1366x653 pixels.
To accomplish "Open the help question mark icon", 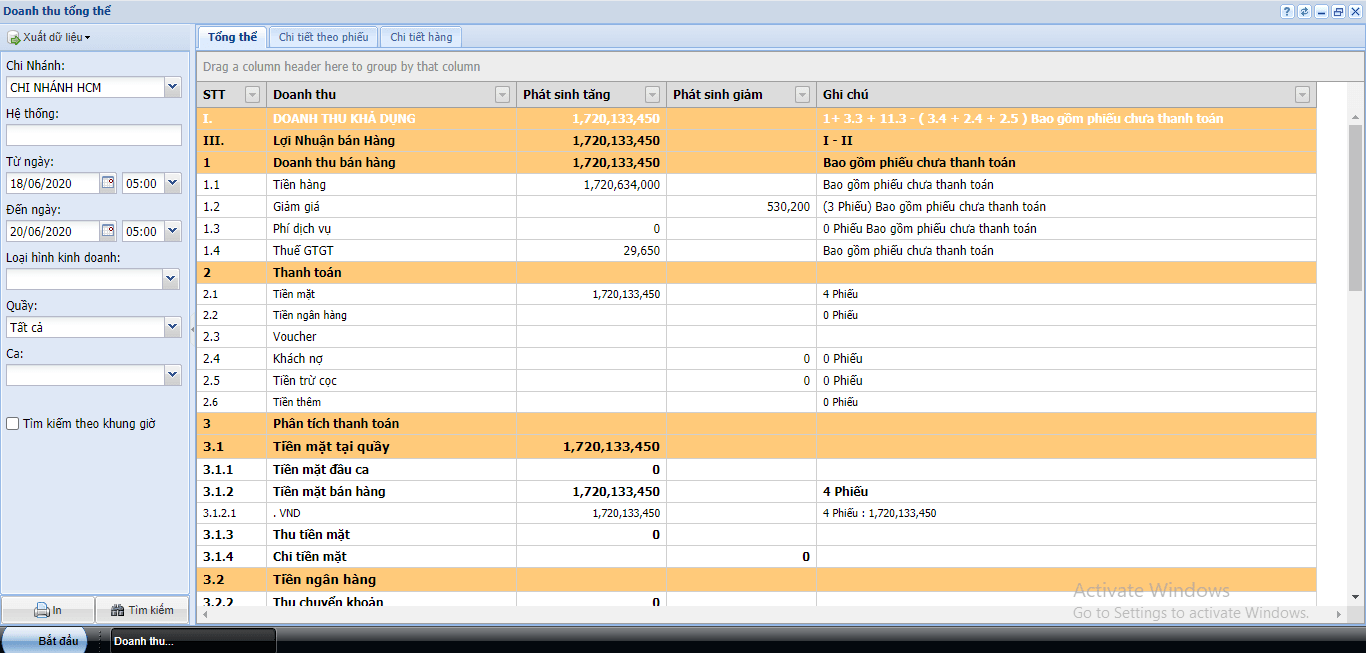I will 1287,11.
